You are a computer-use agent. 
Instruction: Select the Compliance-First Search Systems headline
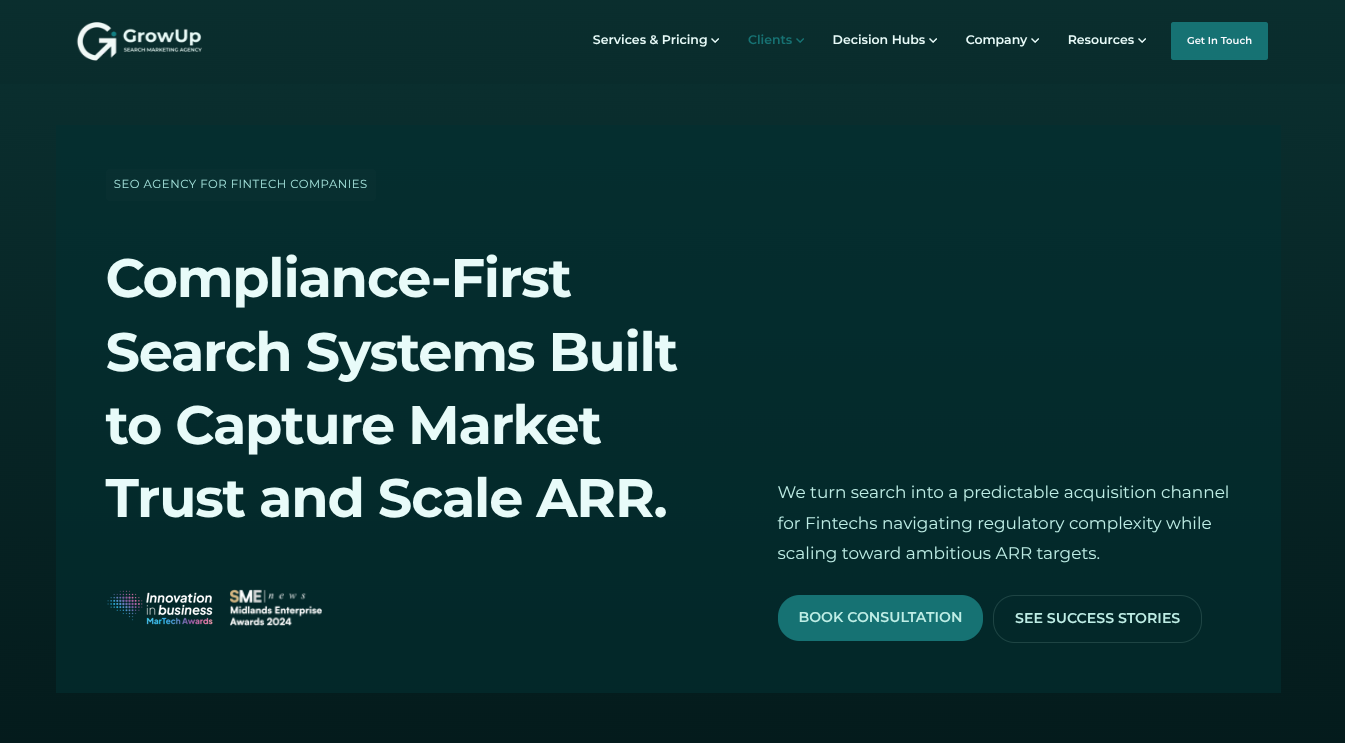click(x=391, y=388)
